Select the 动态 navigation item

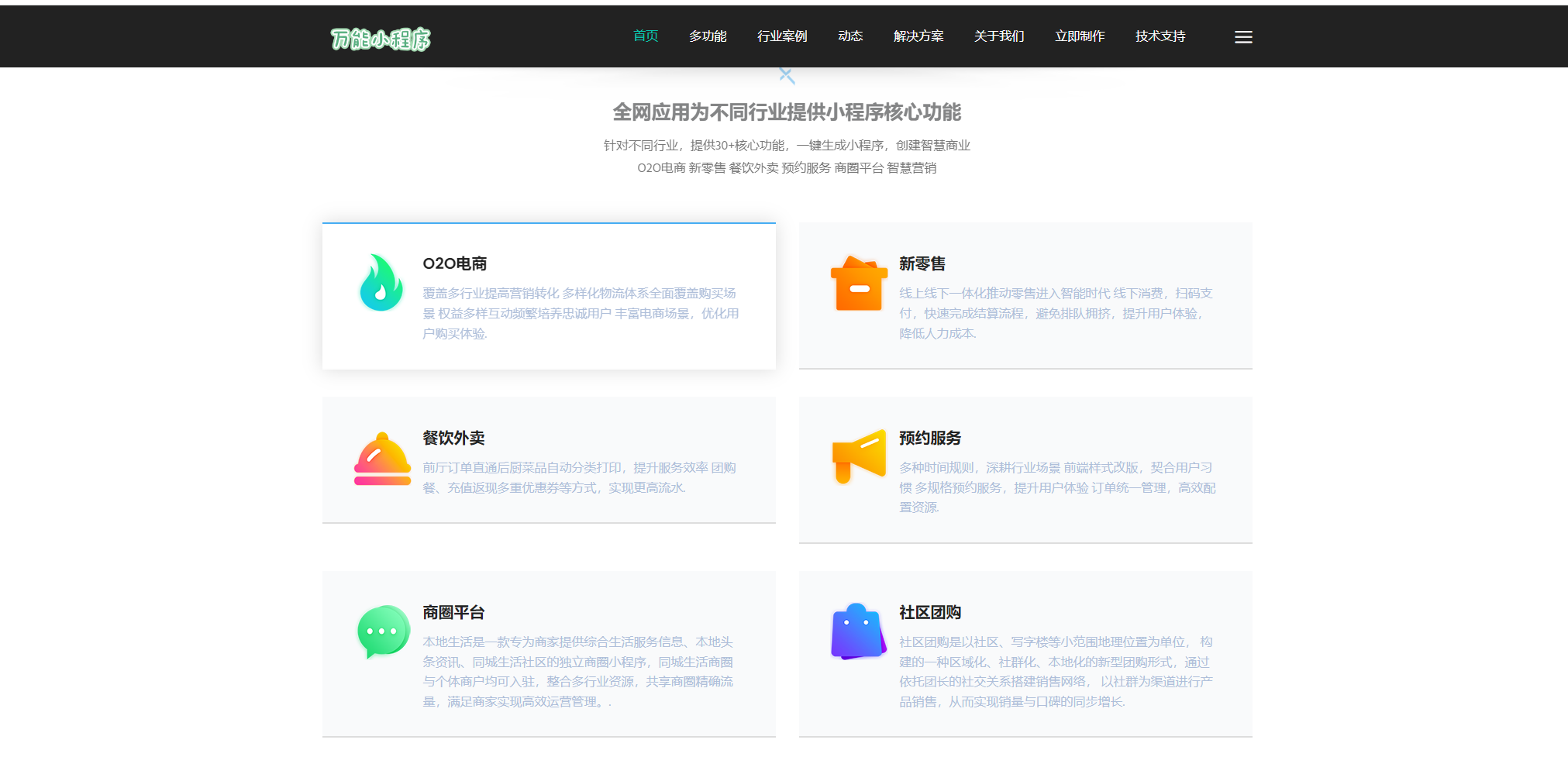click(850, 36)
